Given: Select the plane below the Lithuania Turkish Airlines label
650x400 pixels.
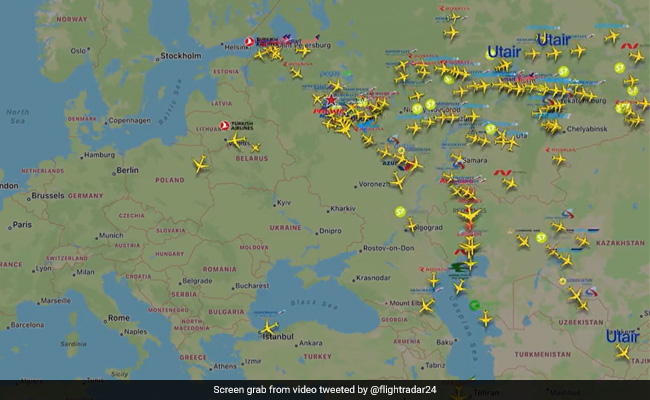Looking at the screenshot, I should click(x=237, y=141).
